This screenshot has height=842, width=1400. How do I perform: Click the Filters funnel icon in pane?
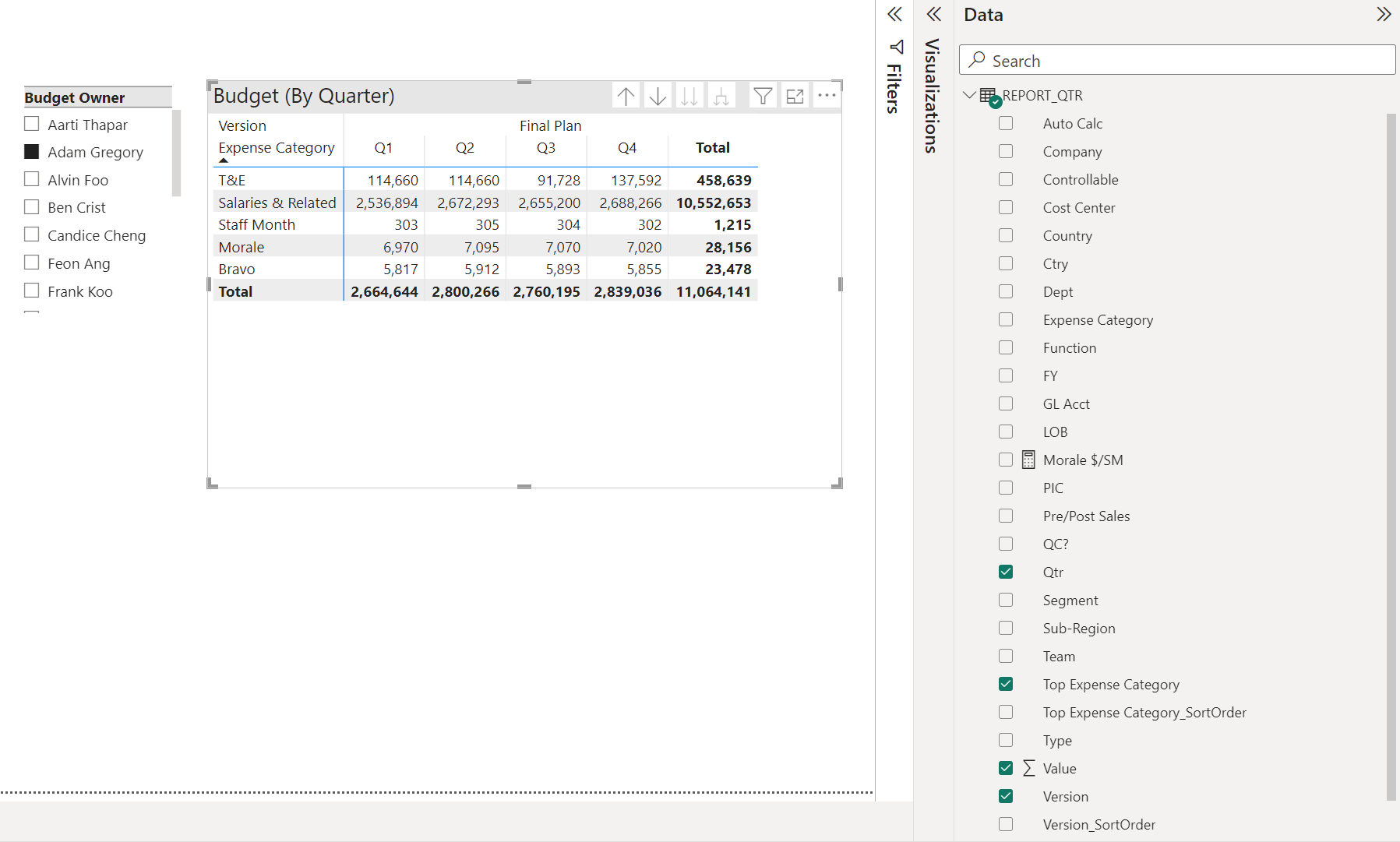[897, 47]
